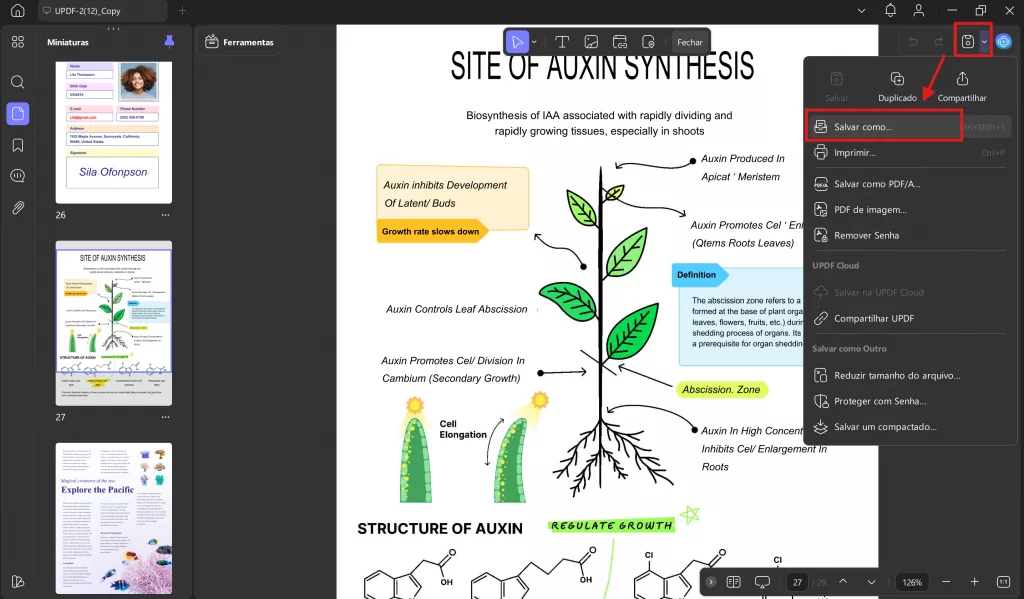Expand the save options dropdown arrow
Screen dimensions: 1024x599
tap(984, 42)
